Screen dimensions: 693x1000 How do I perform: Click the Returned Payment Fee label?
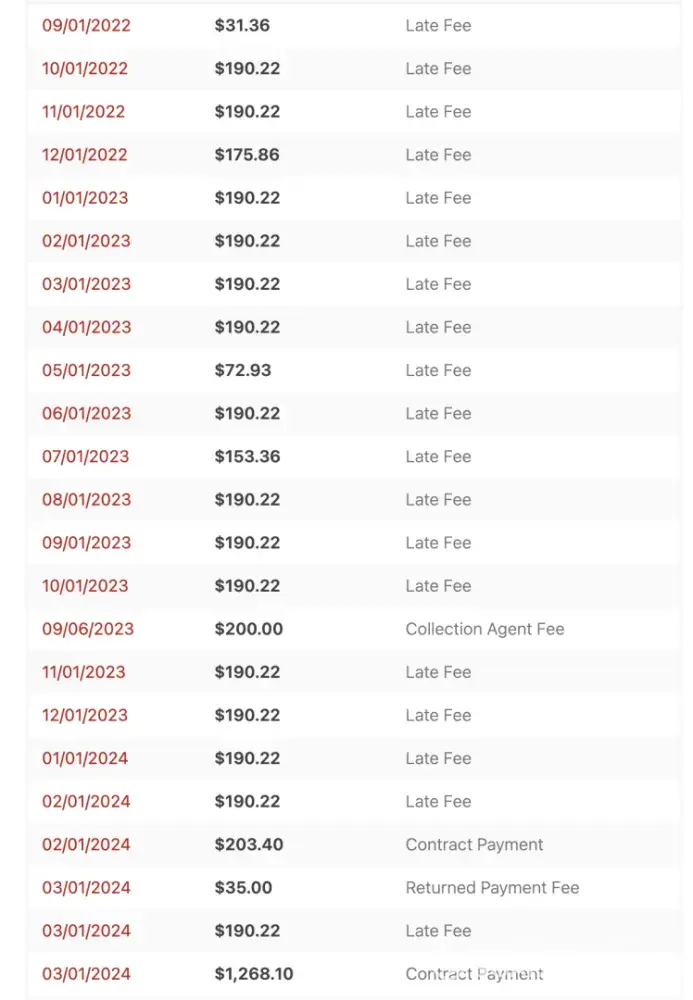coord(492,888)
